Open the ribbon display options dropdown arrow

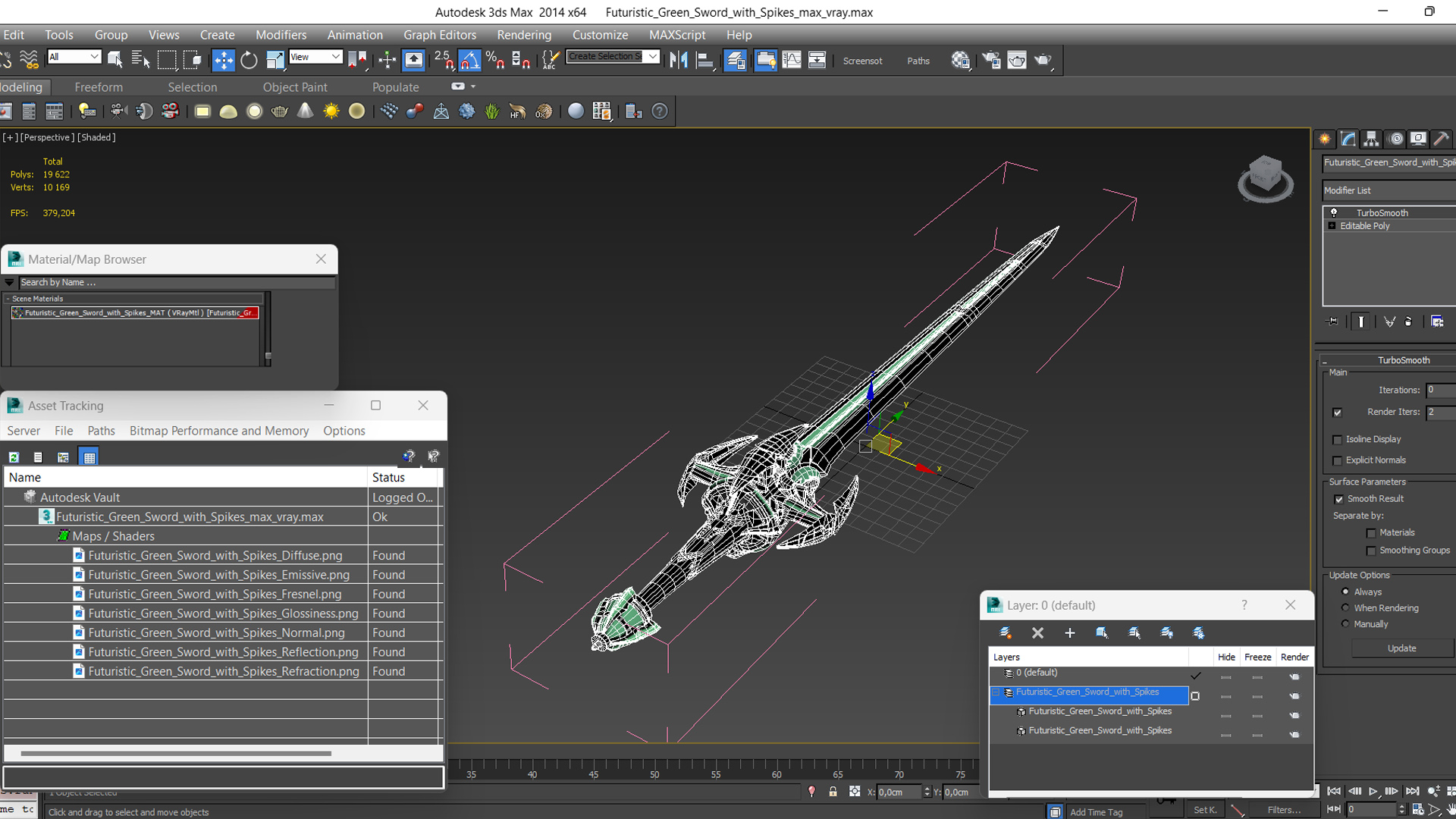point(473,87)
